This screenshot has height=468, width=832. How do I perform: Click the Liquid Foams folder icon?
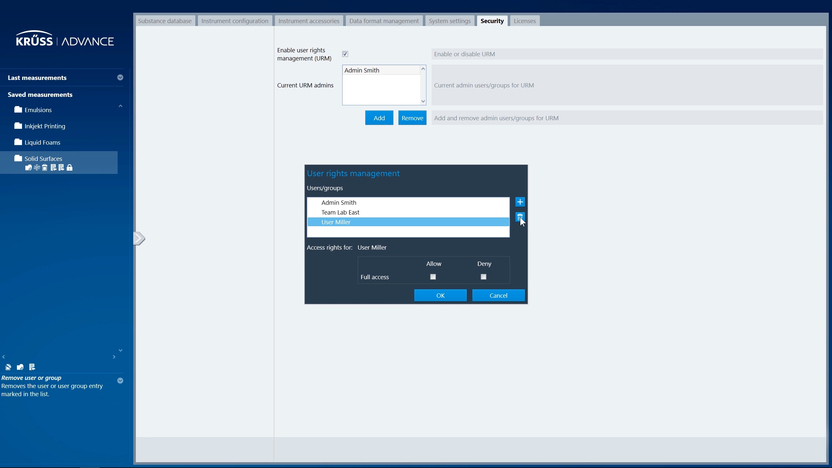click(18, 142)
